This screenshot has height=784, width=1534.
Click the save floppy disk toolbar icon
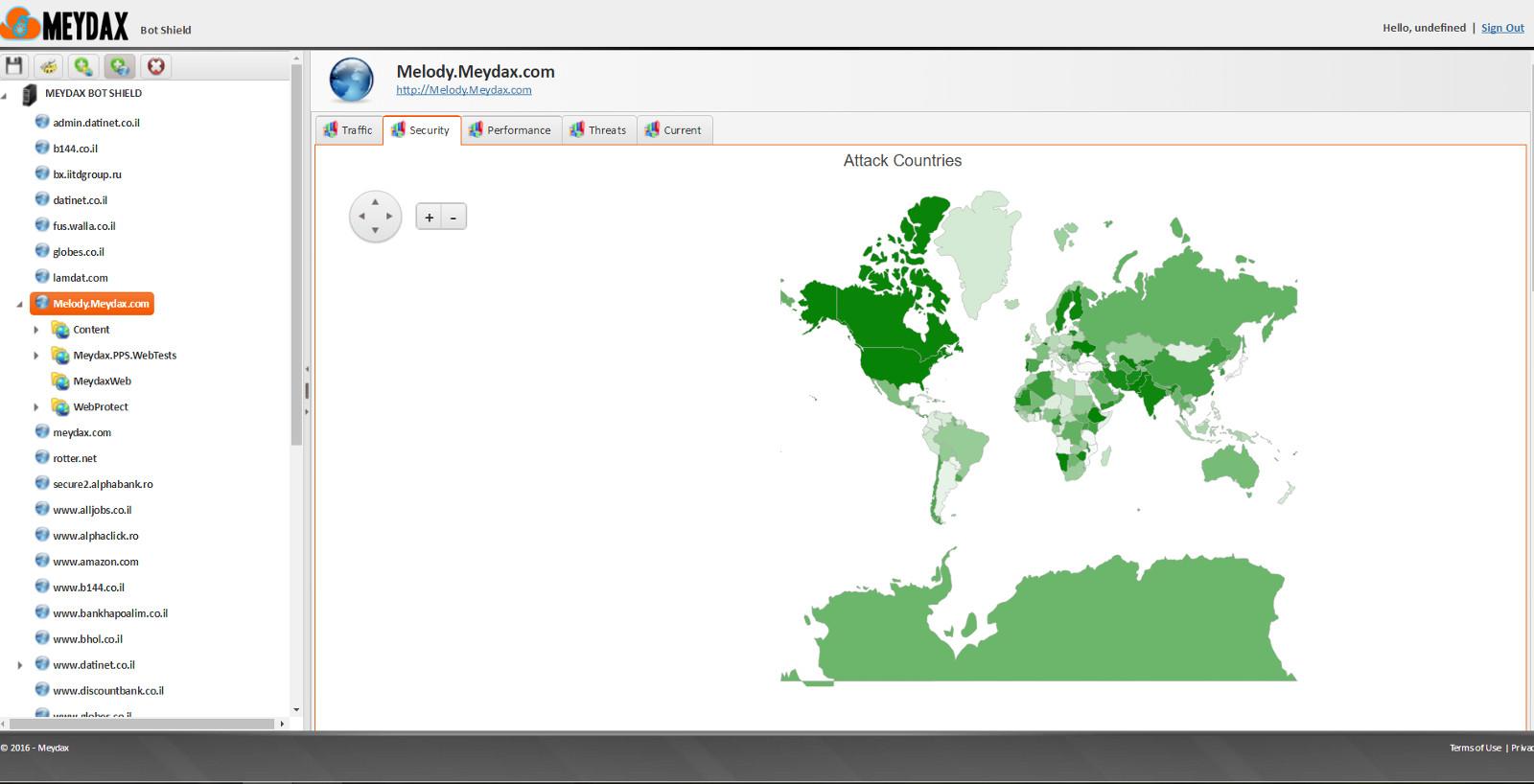[13, 66]
